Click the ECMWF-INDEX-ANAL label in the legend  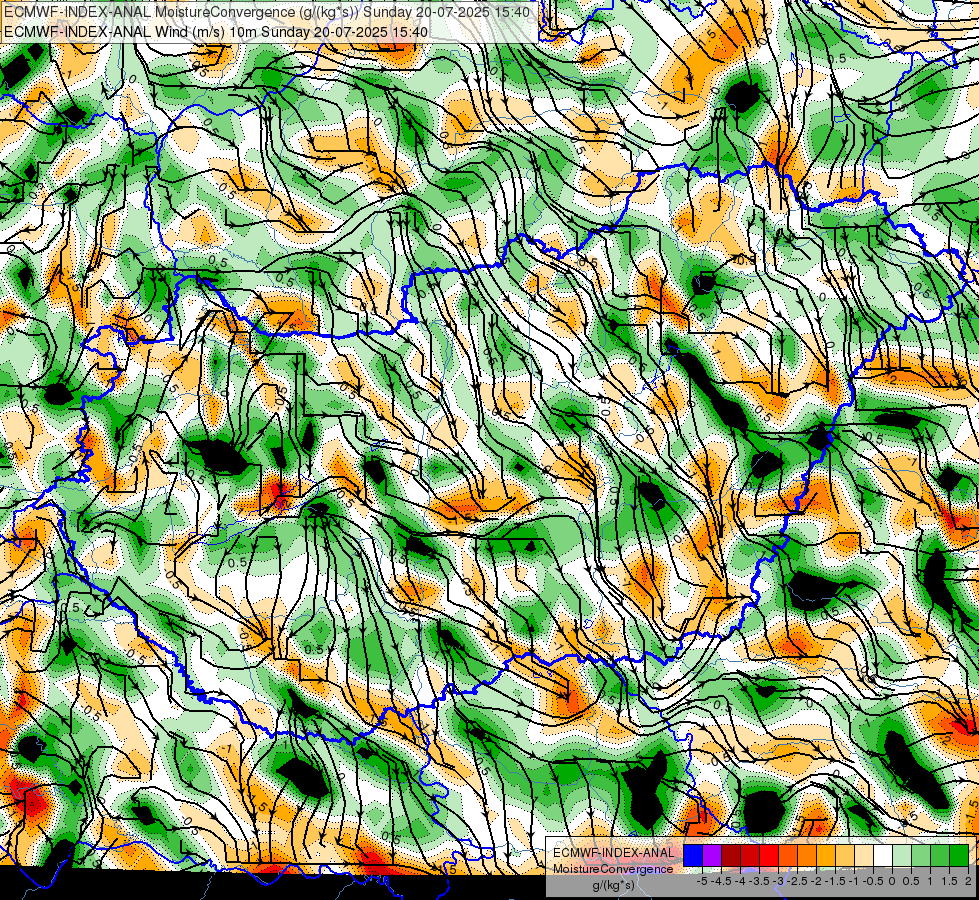[x=614, y=853]
